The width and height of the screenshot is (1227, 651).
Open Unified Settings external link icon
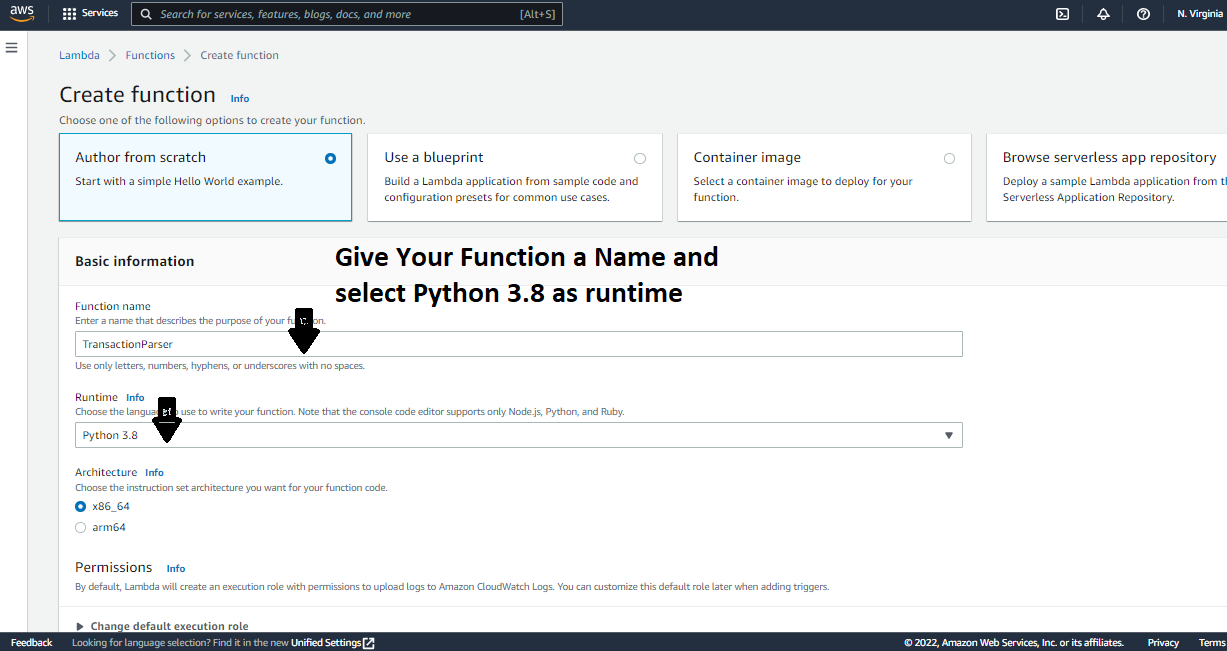(369, 643)
